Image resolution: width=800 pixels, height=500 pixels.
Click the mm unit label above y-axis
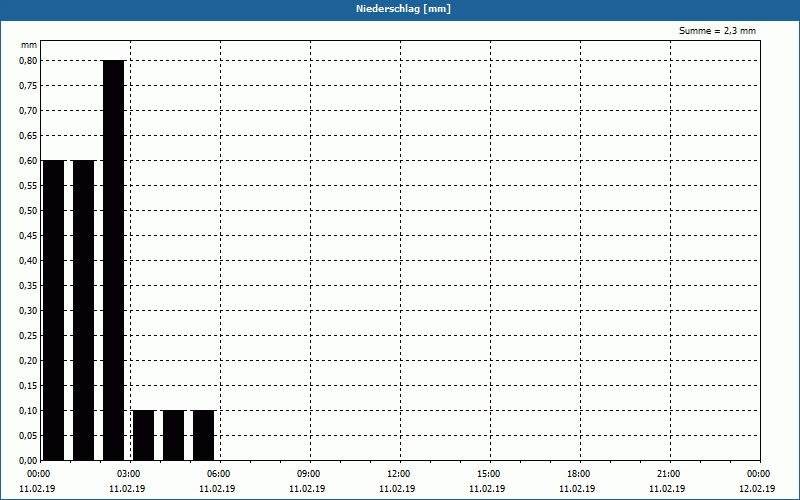28,45
